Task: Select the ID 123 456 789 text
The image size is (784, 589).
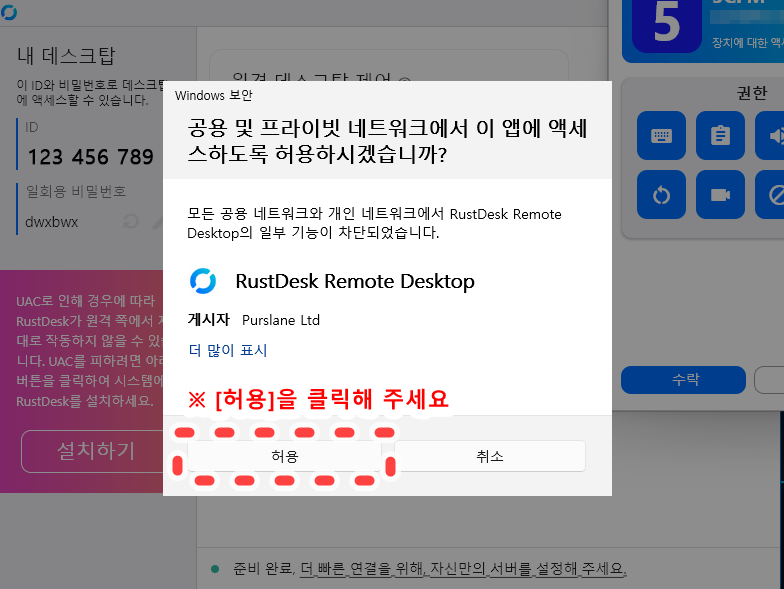Action: pyautogui.click(x=90, y=157)
